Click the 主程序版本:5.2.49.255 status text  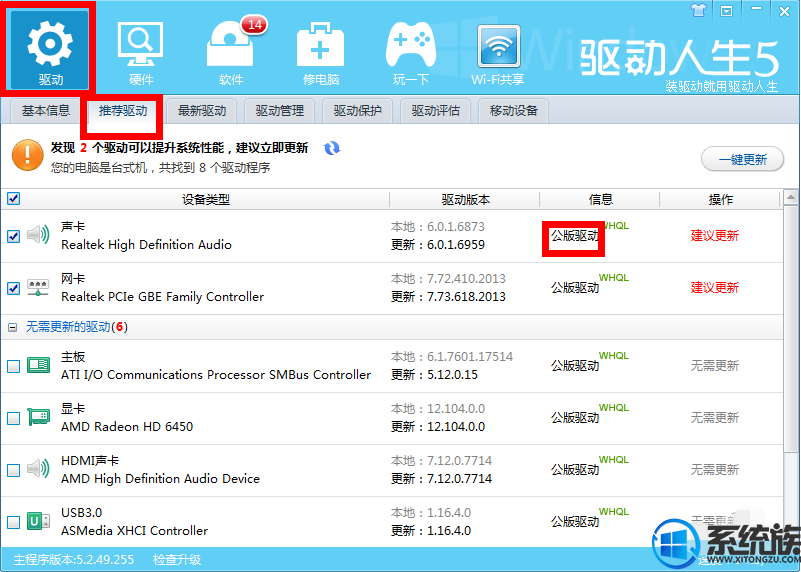point(74,560)
